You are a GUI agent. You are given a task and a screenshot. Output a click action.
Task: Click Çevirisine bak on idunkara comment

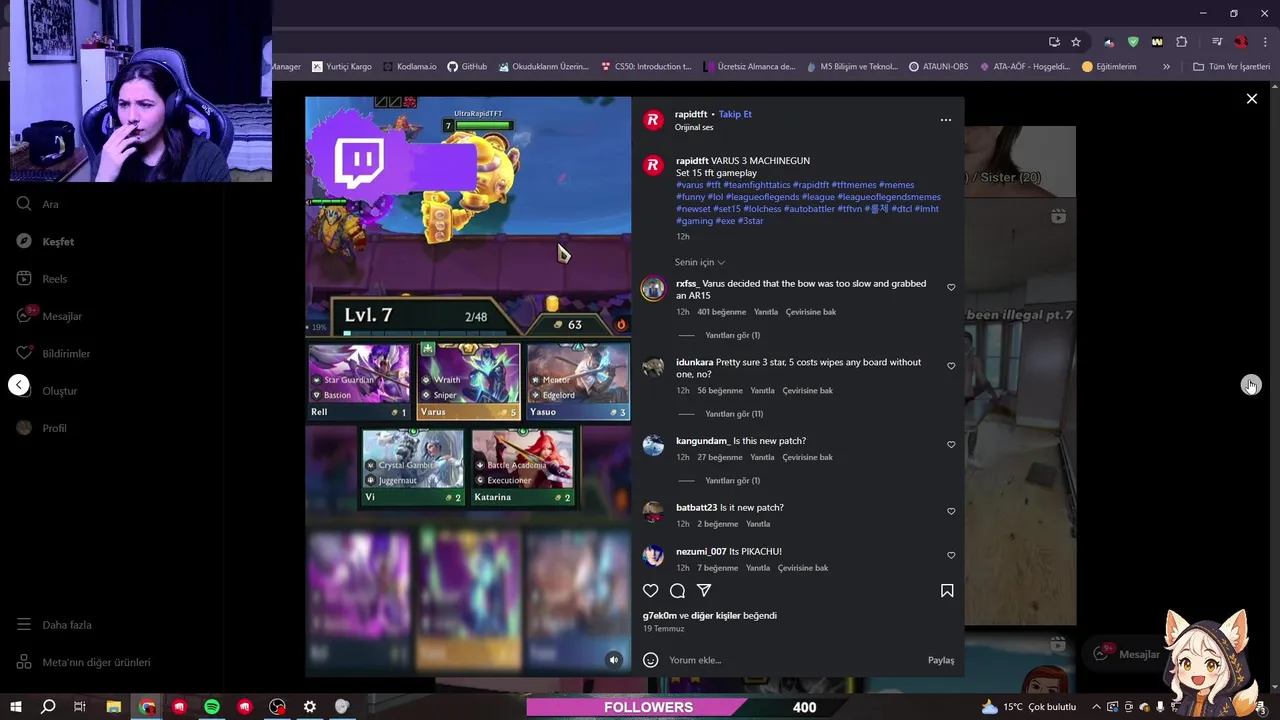pyautogui.click(x=807, y=391)
